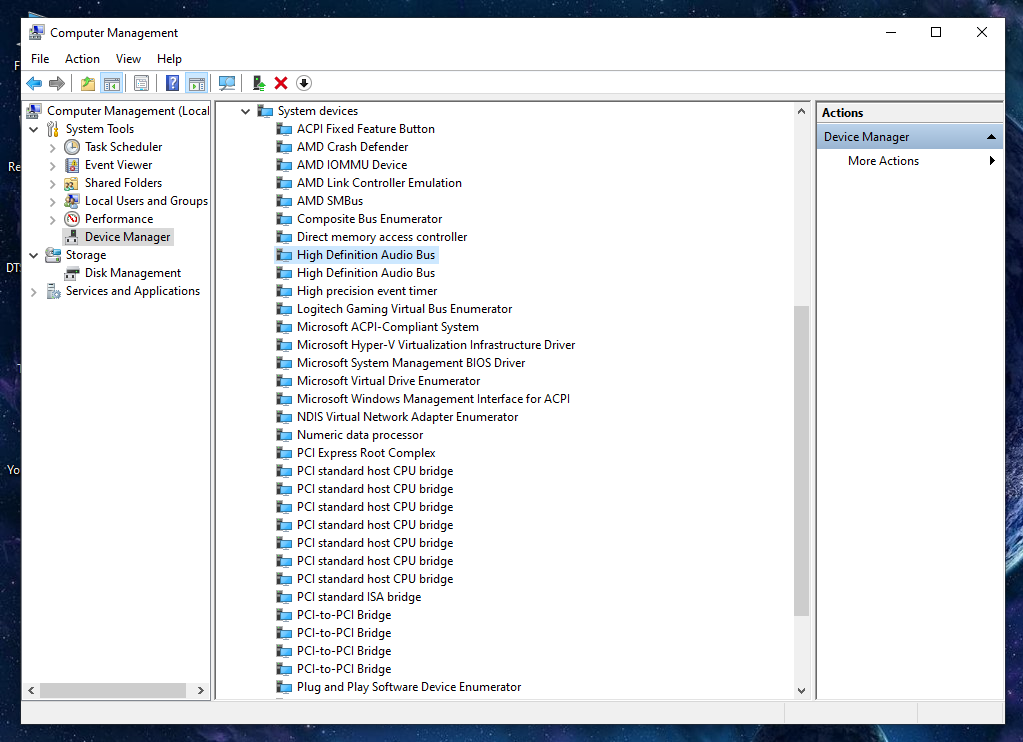Click the Task Scheduler clock icon
This screenshot has width=1023, height=742.
tap(72, 147)
